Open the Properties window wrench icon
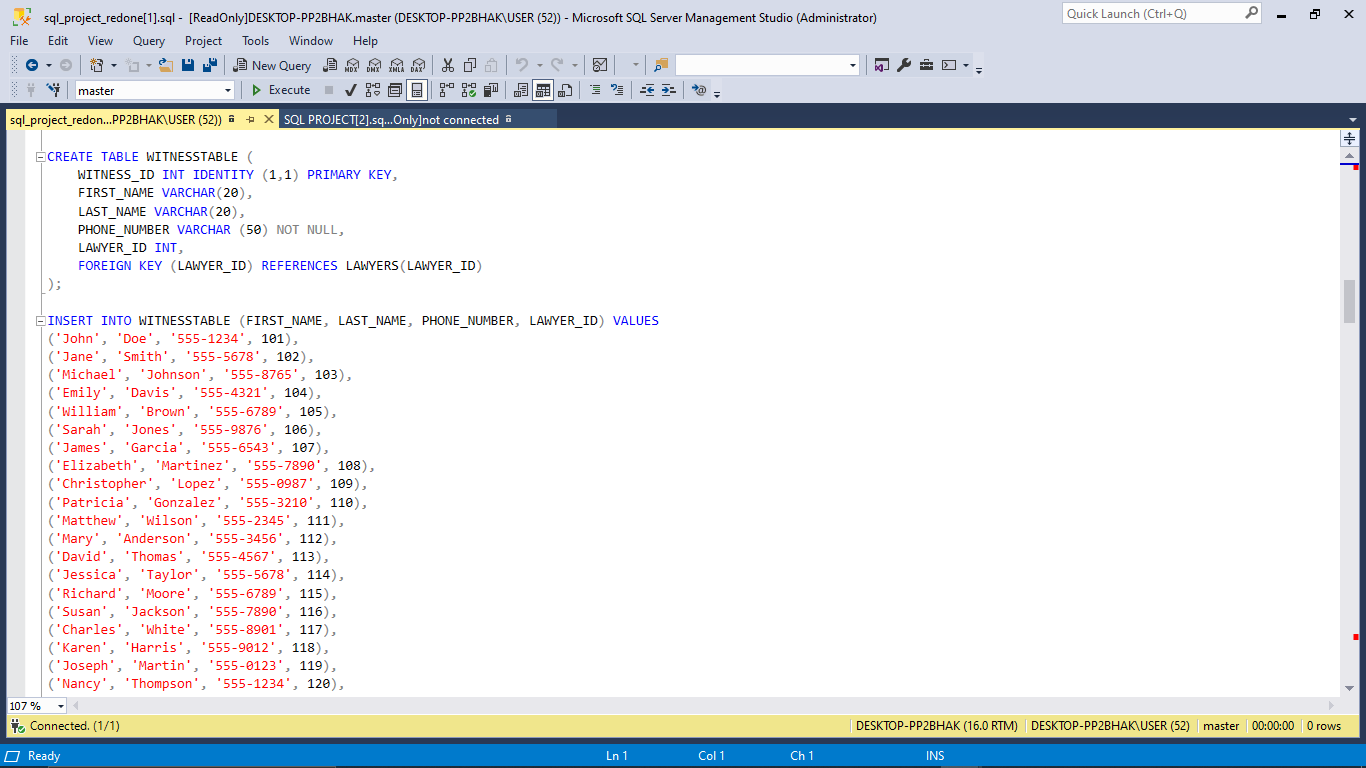Image resolution: width=1366 pixels, height=768 pixels. click(904, 65)
